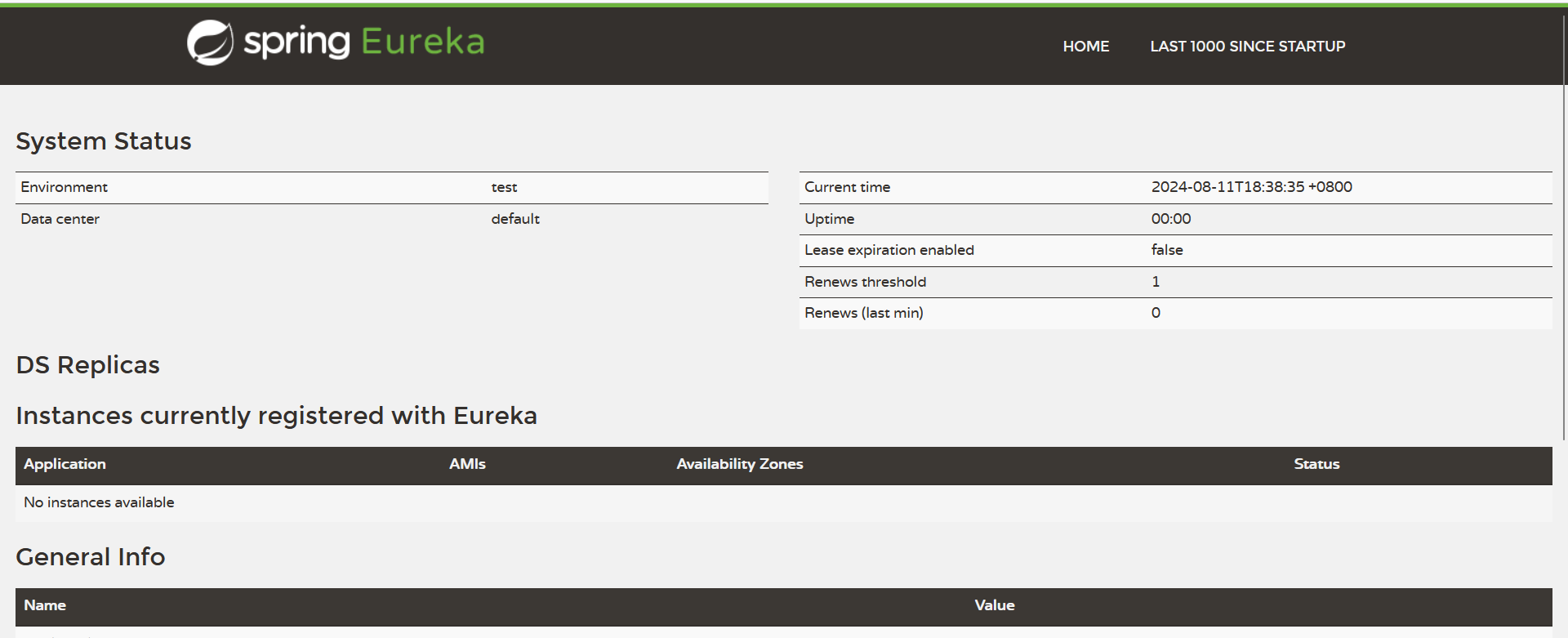Screen dimensions: 1568x638
Task: Click the Lease expiration enabled row
Action: point(1175,251)
